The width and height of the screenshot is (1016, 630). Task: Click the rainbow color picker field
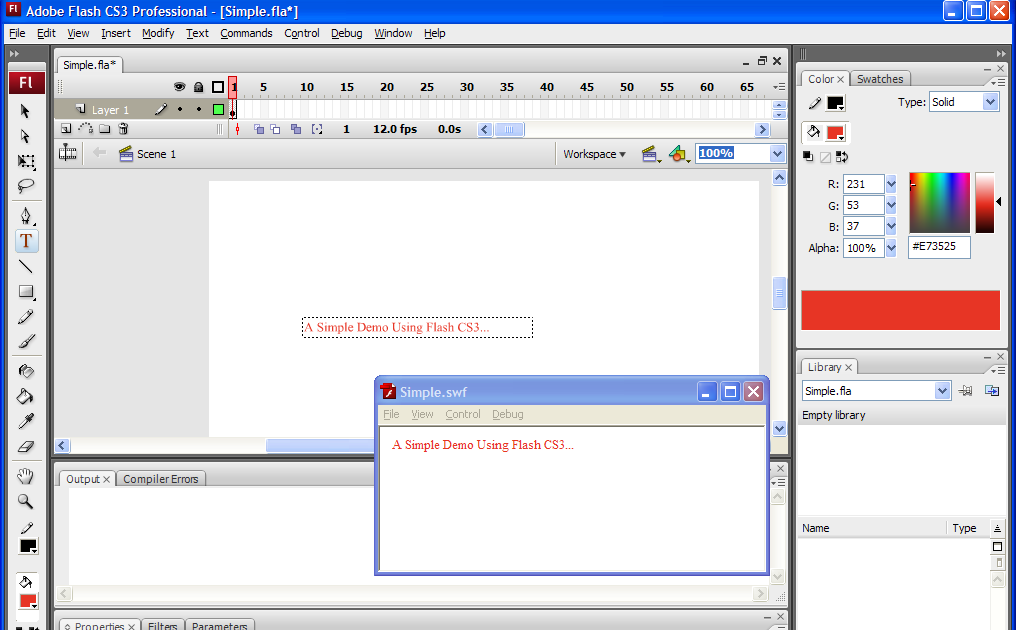(940, 203)
